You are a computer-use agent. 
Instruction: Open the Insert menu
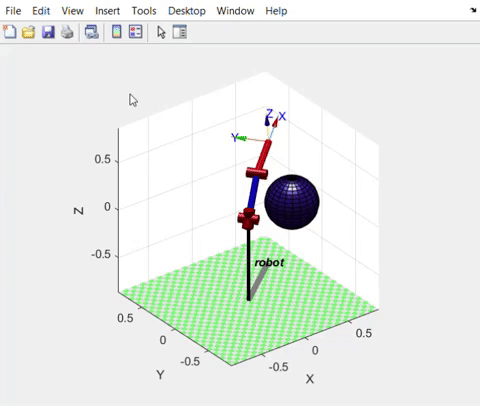tap(107, 11)
